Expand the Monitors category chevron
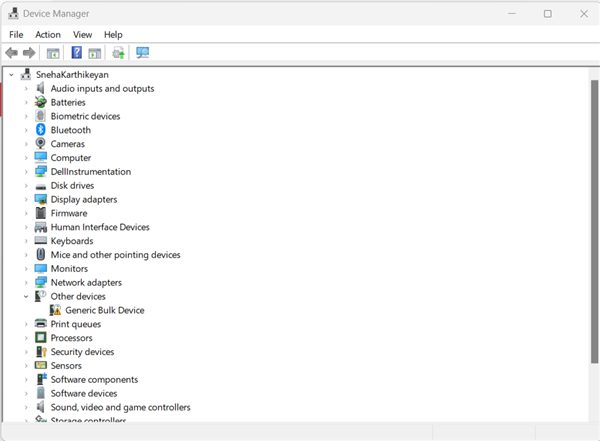The width and height of the screenshot is (600, 441). 26,269
